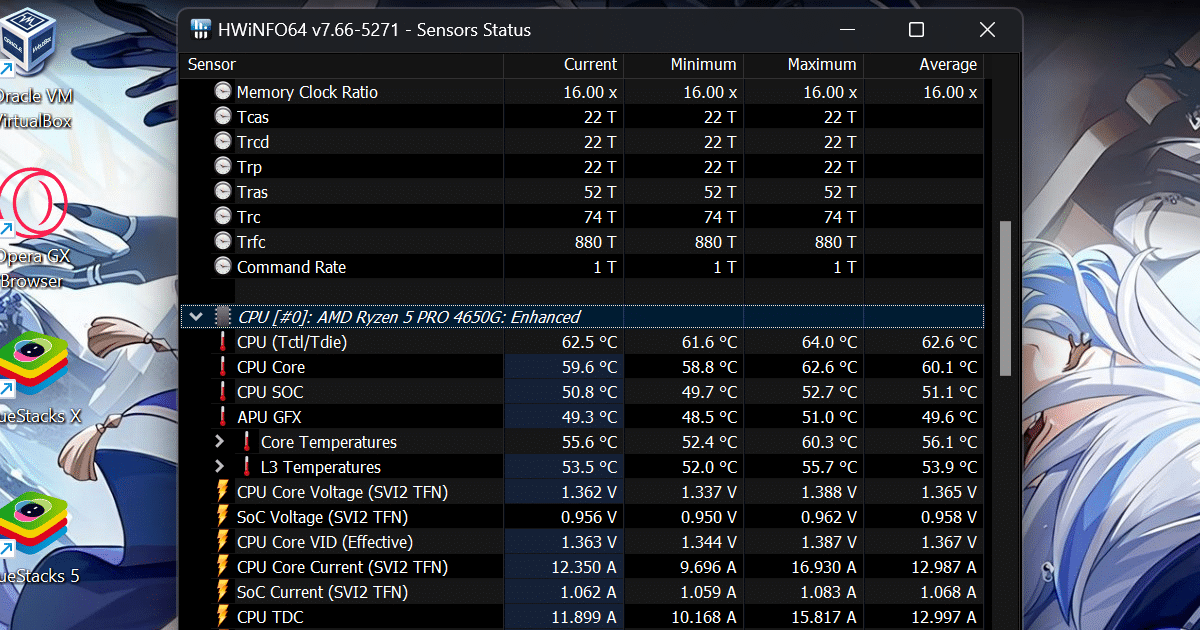
Task: Collapse the AMD Ryzen 5 PRO 4650G group
Action: (197, 317)
